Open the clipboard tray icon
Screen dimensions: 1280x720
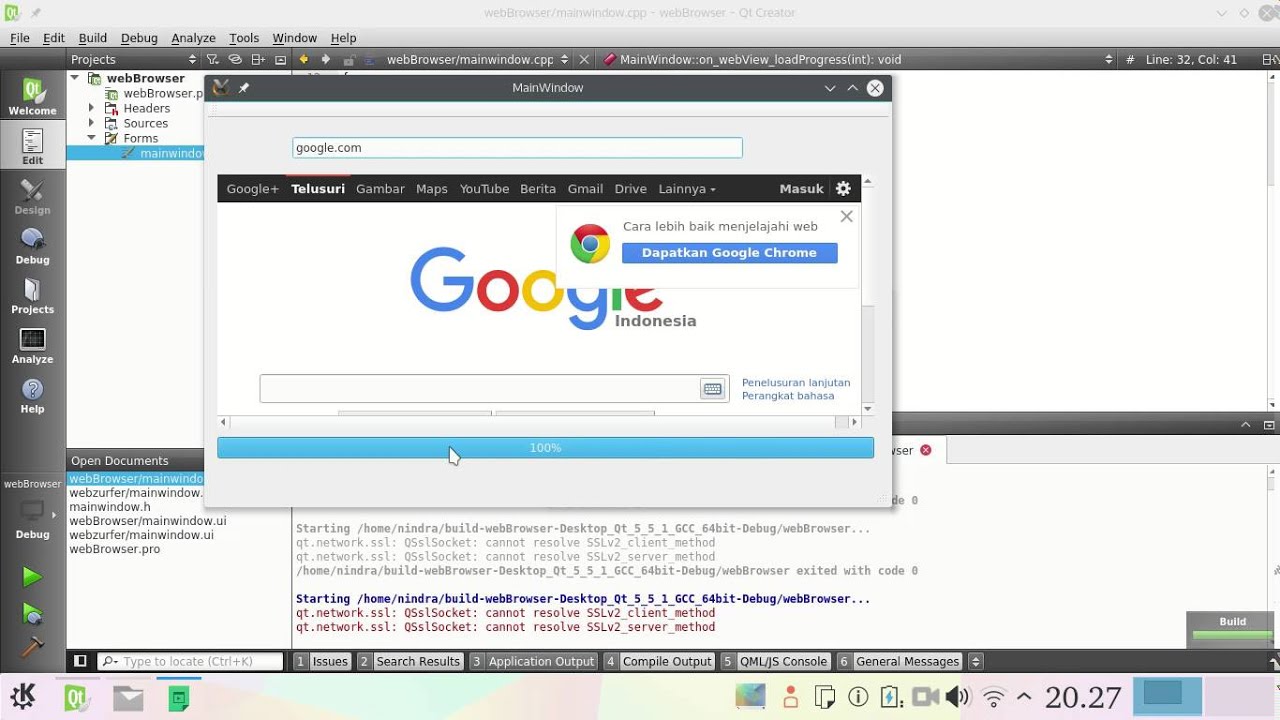point(825,697)
